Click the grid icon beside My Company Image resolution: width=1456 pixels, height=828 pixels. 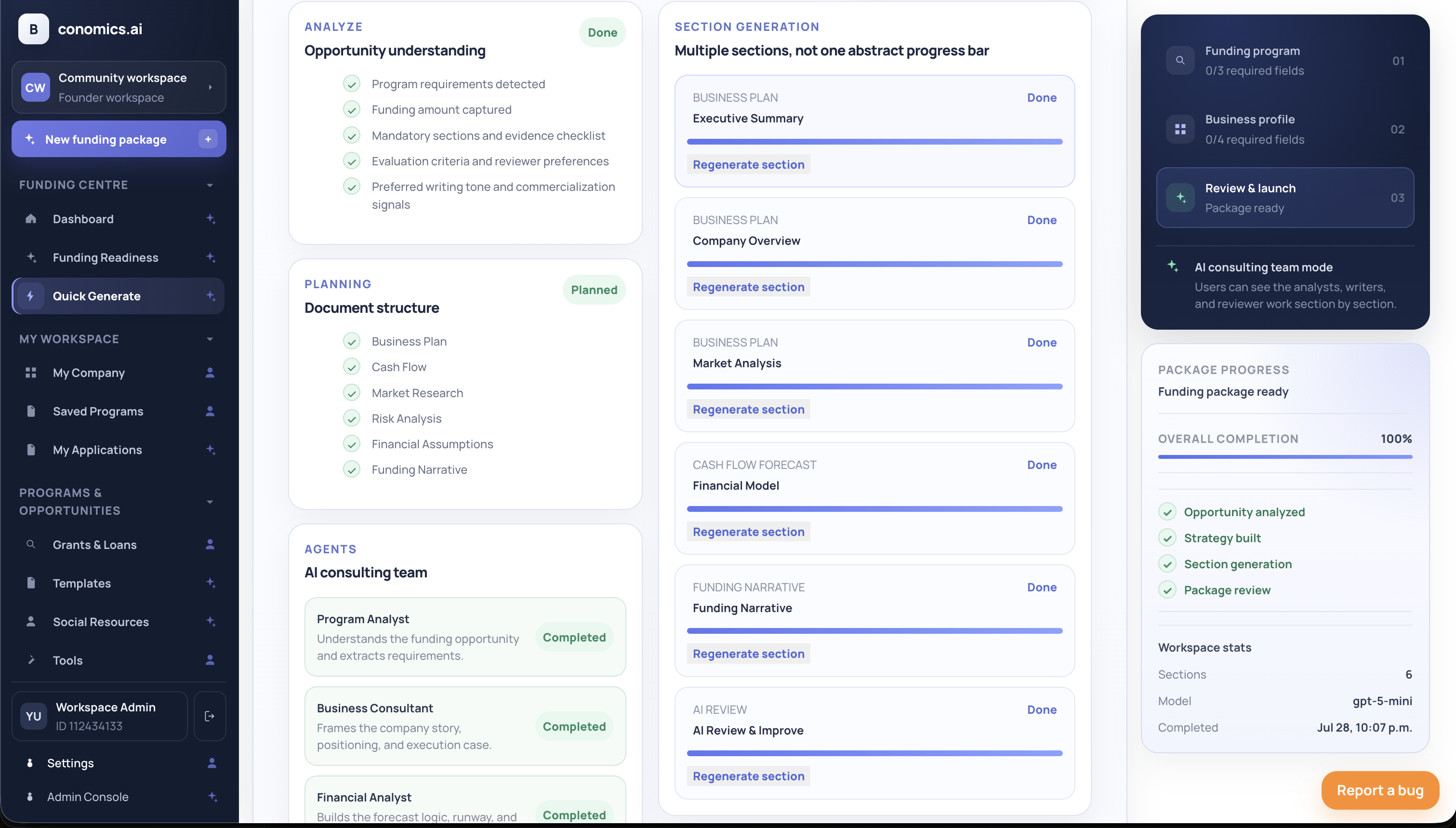click(31, 373)
